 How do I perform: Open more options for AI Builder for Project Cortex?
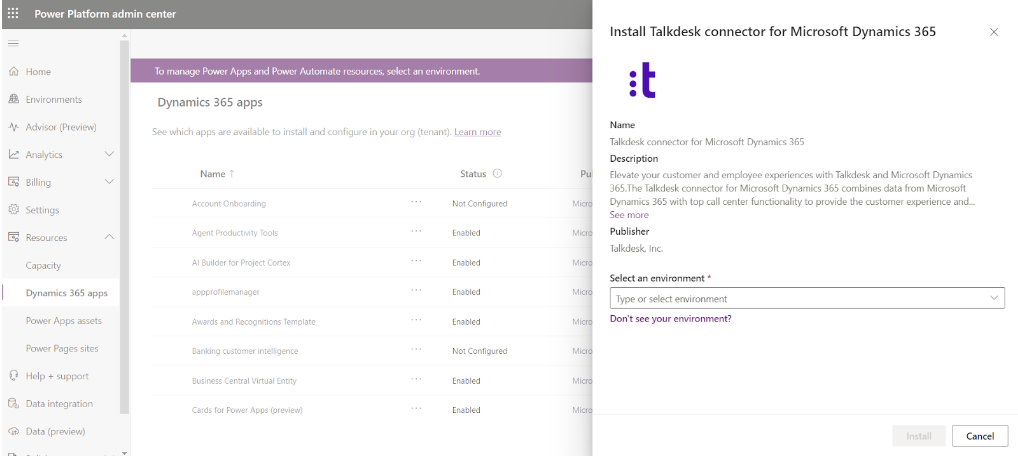[x=416, y=261]
